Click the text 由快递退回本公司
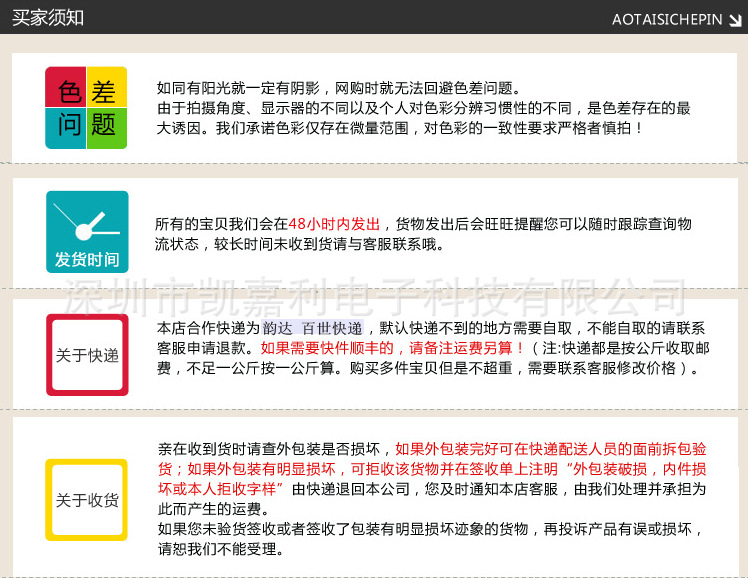Viewport: 749px width, 578px height. [x=351, y=489]
